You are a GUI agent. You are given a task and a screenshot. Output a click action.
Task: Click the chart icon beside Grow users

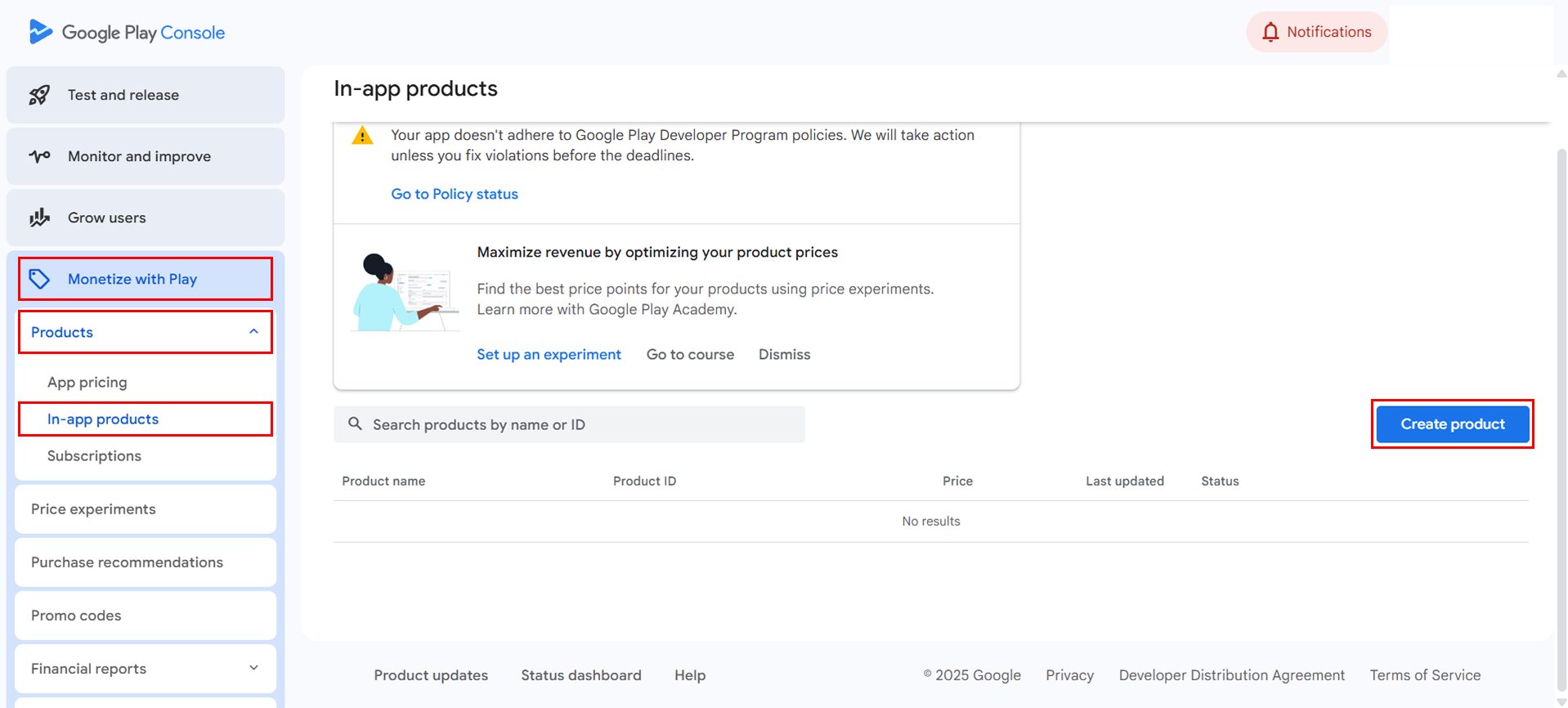click(x=39, y=217)
